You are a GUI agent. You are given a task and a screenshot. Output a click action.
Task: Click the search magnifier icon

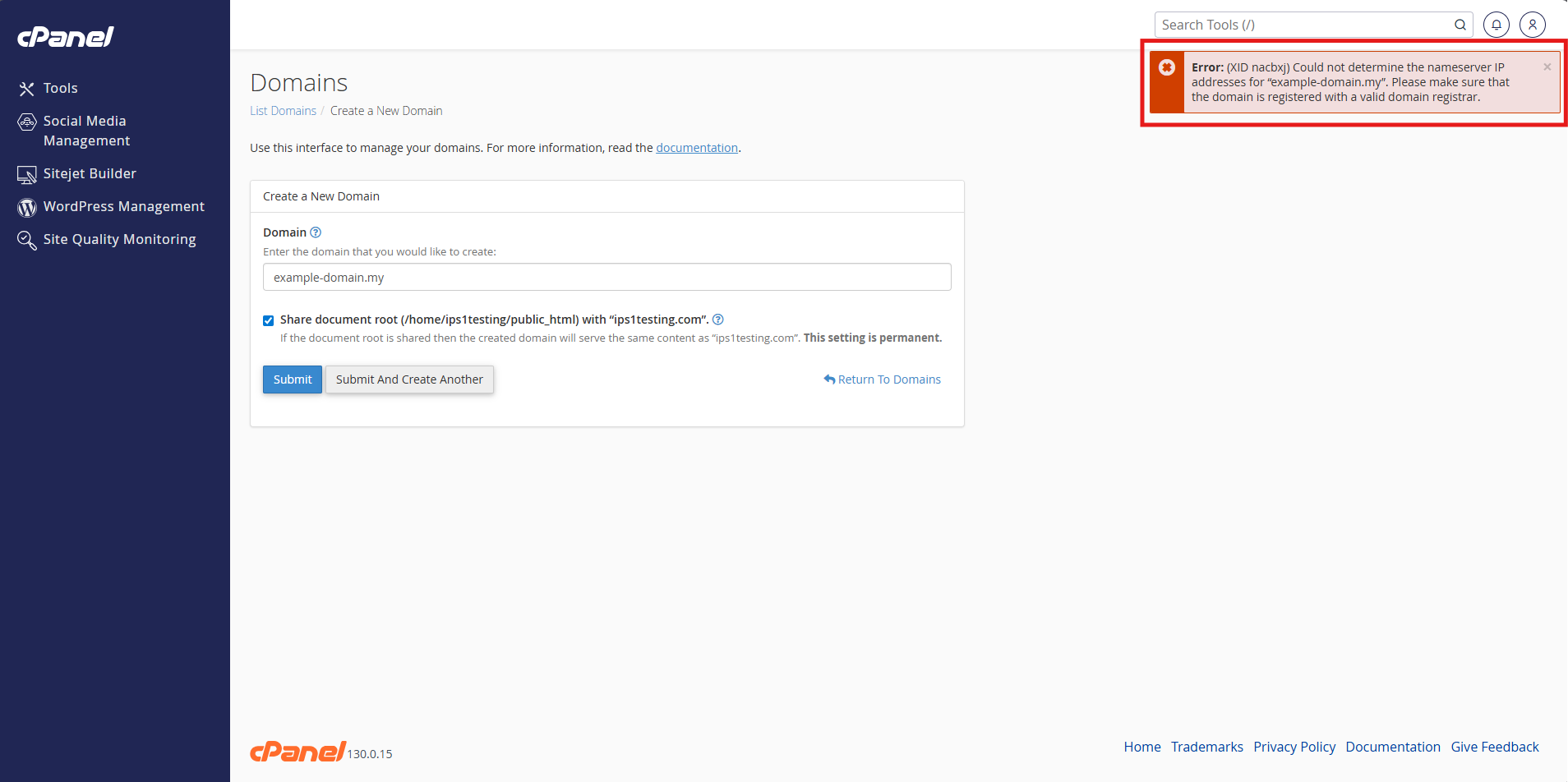pyautogui.click(x=1460, y=25)
